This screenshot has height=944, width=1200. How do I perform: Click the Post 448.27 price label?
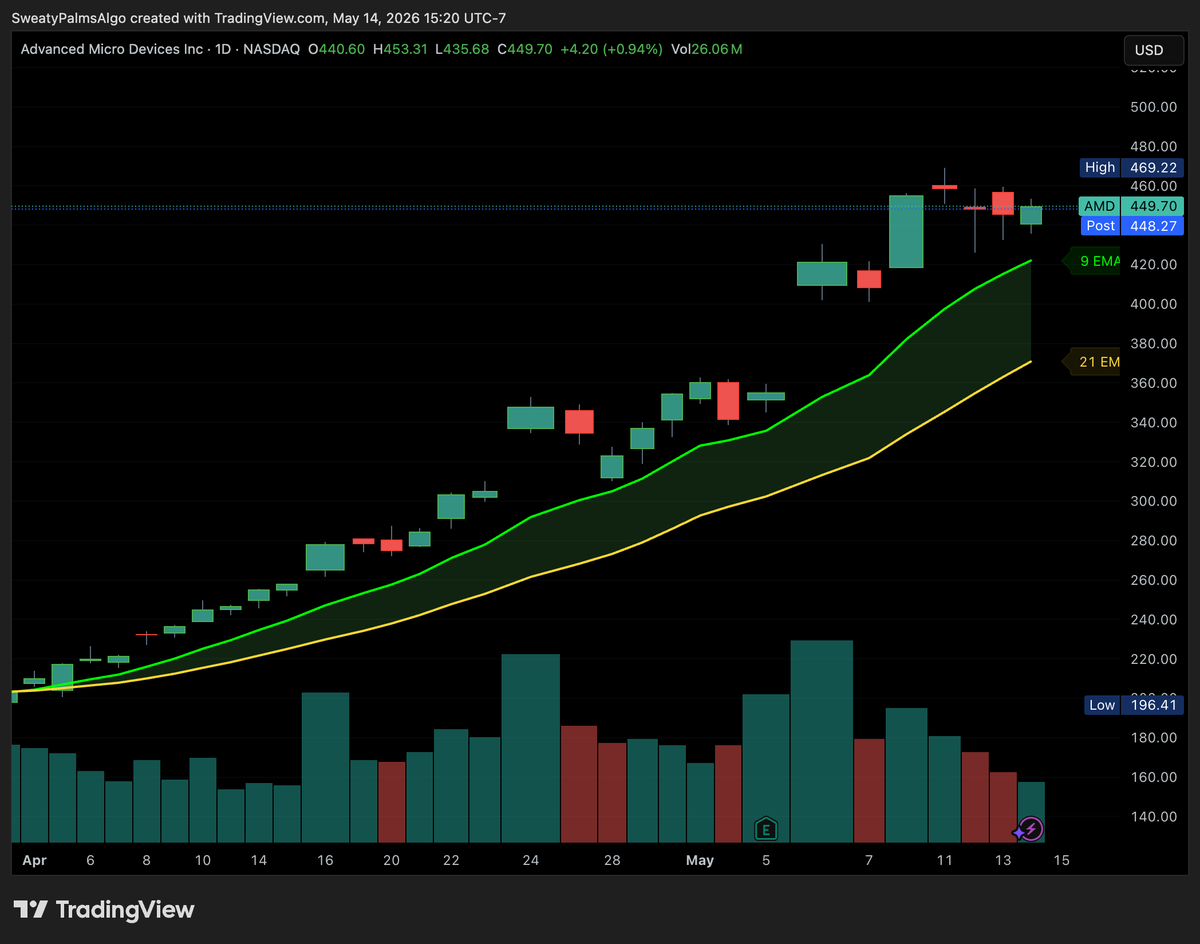point(1132,226)
